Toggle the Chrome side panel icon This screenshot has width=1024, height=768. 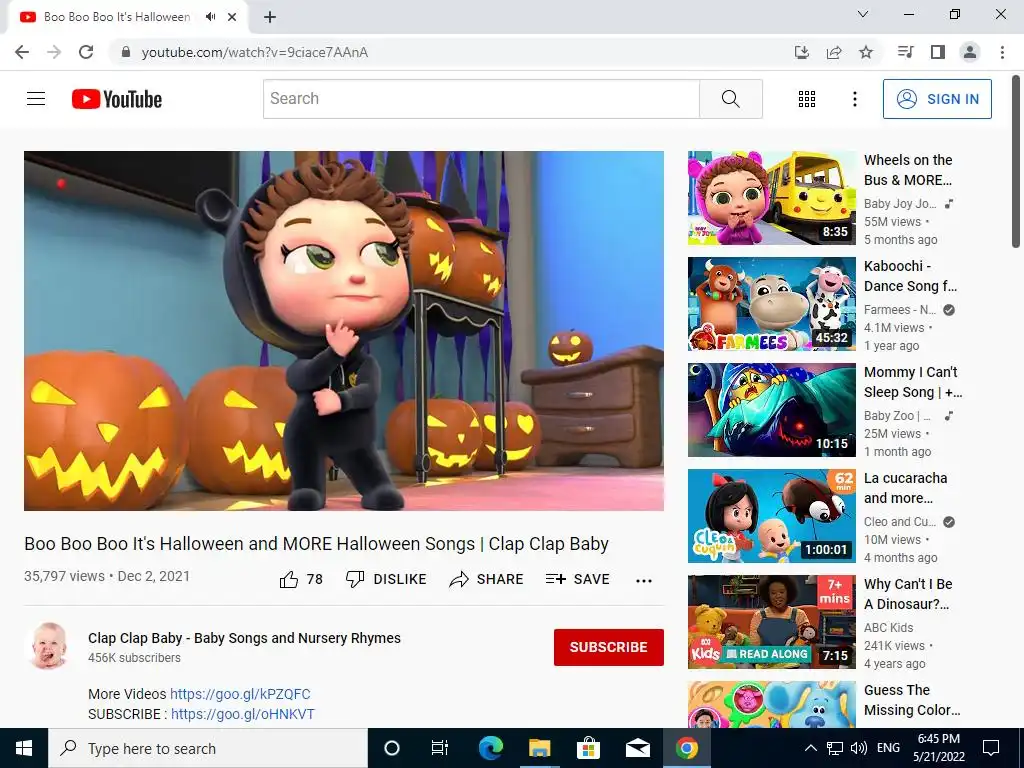tap(938, 52)
